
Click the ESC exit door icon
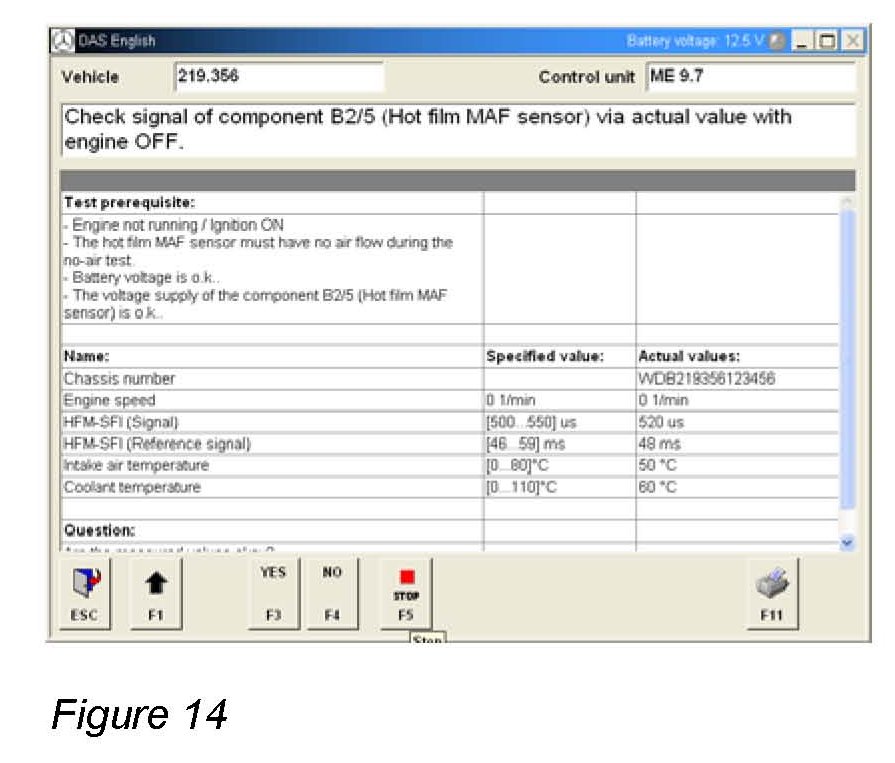click(84, 594)
